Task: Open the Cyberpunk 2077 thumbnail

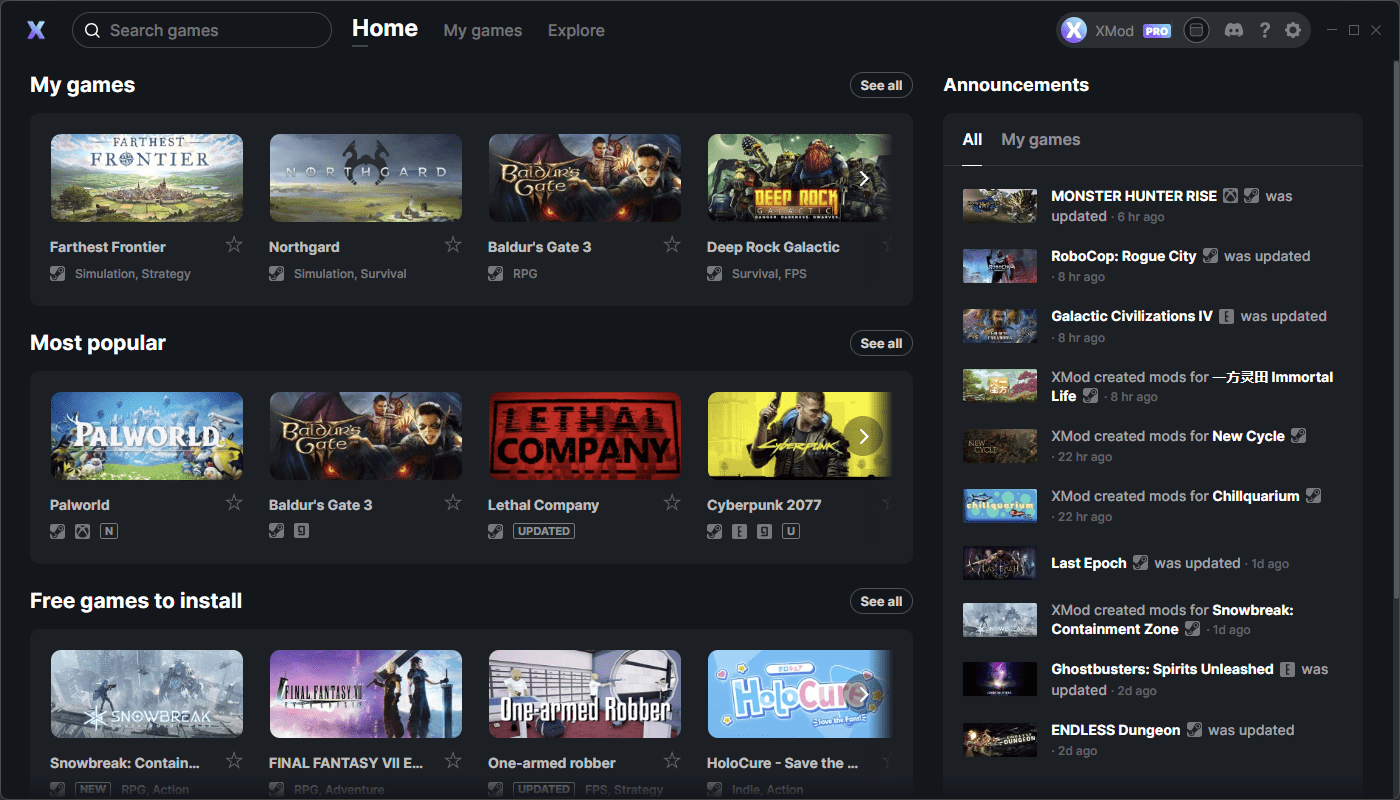Action: (x=800, y=436)
